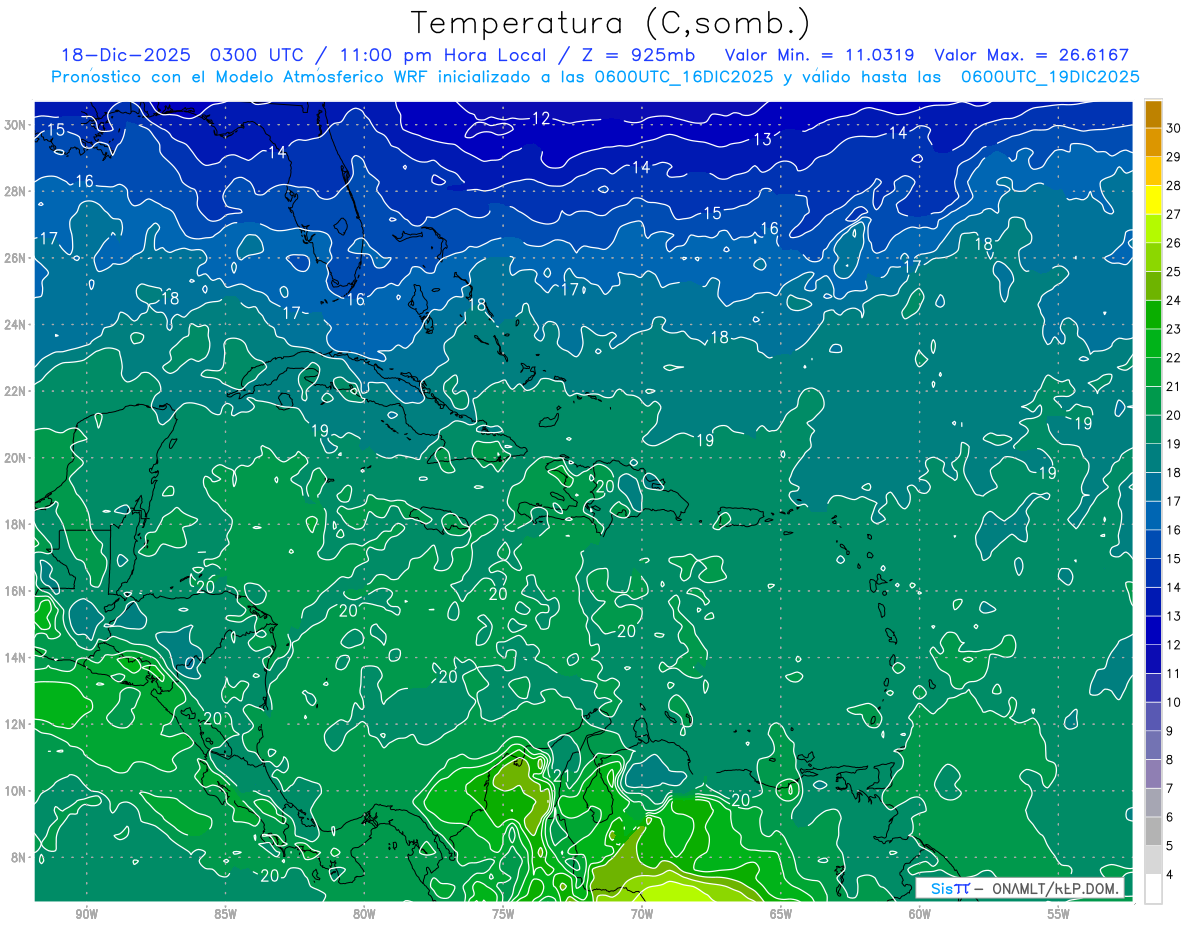Pick the purple colorbar swatch between 7 and 8
1200x927 pixels.
1153,775
